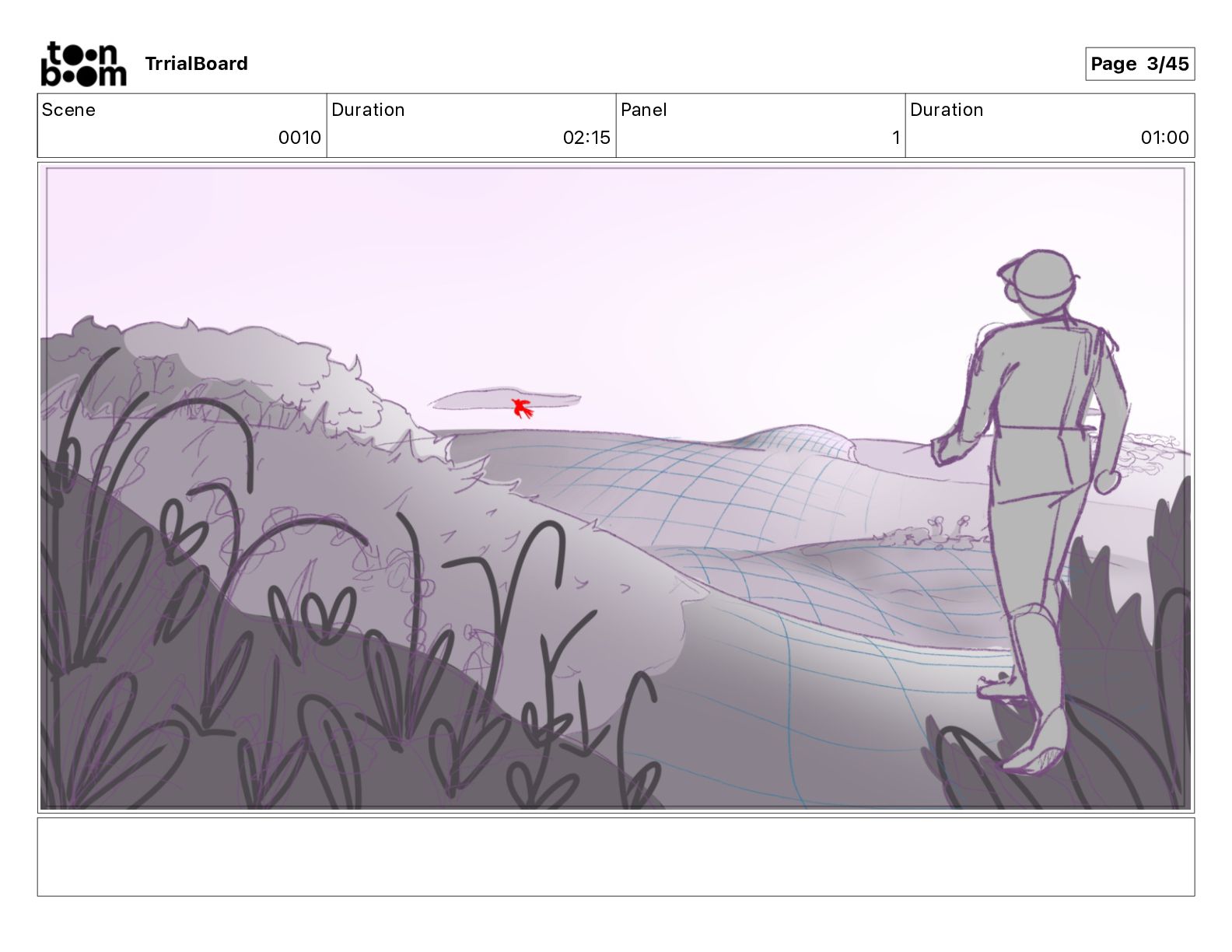Click the Toon Boom logo
The height and width of the screenshot is (952, 1232).
(83, 64)
